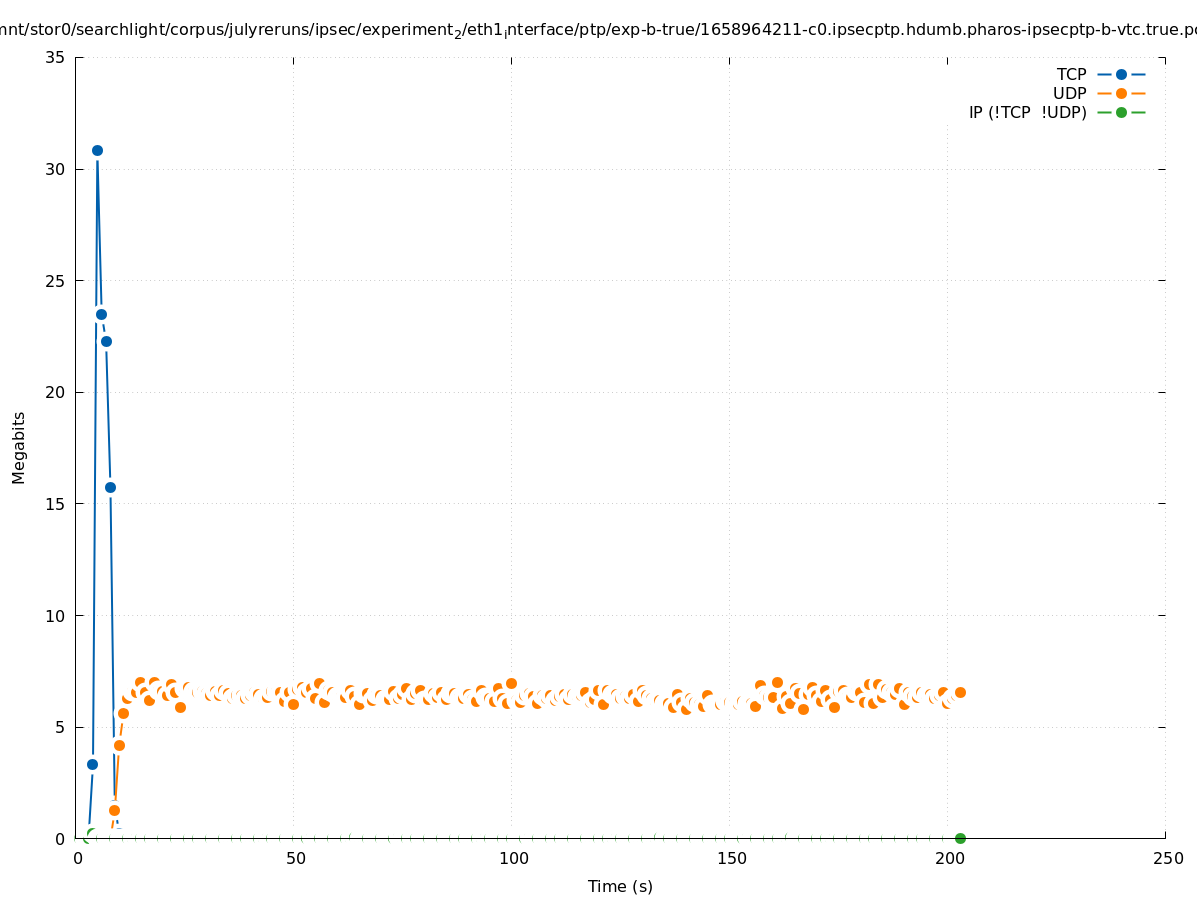Select the last orange UDP data point
Screen dimensions: 1197x900
(960, 692)
